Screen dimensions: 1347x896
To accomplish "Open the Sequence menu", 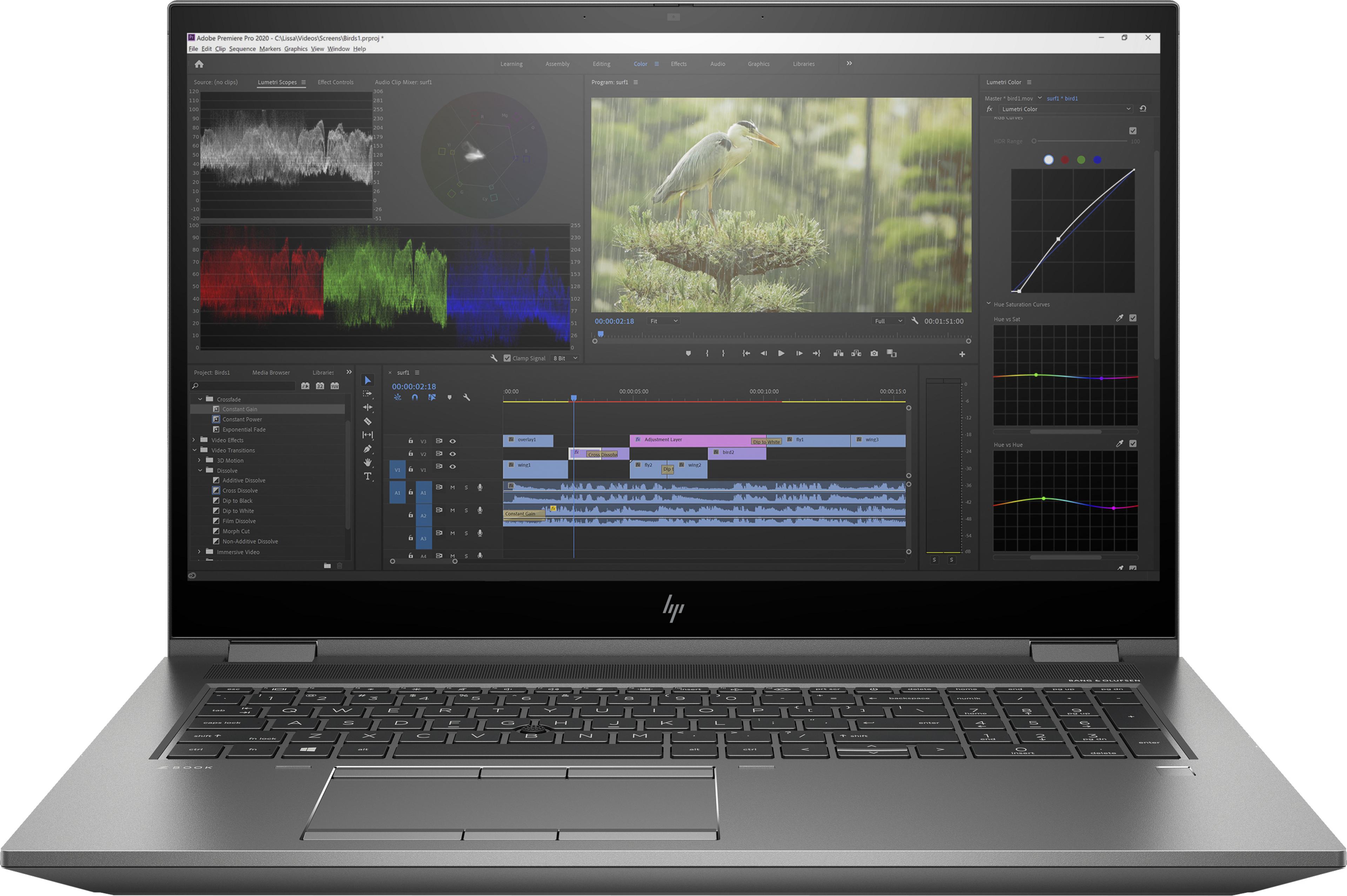I will 242,49.
